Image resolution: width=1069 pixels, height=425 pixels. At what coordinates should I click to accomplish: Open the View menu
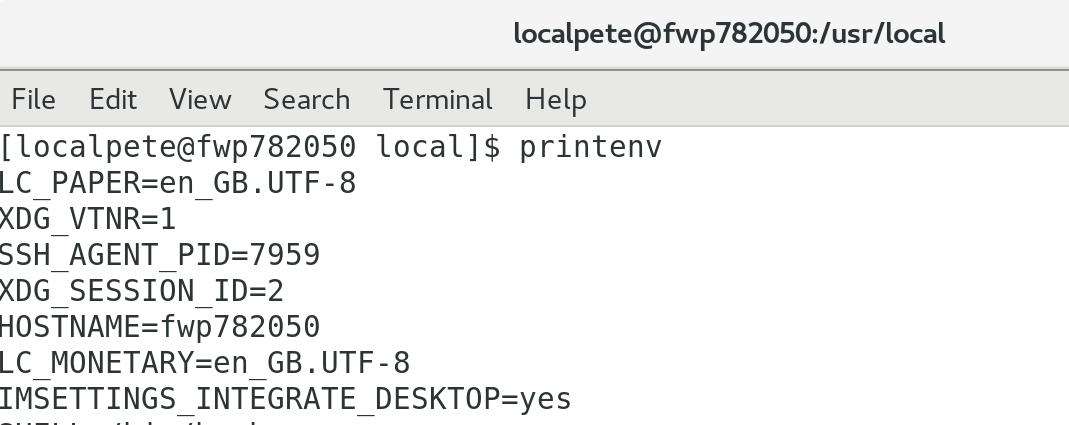[x=200, y=100]
